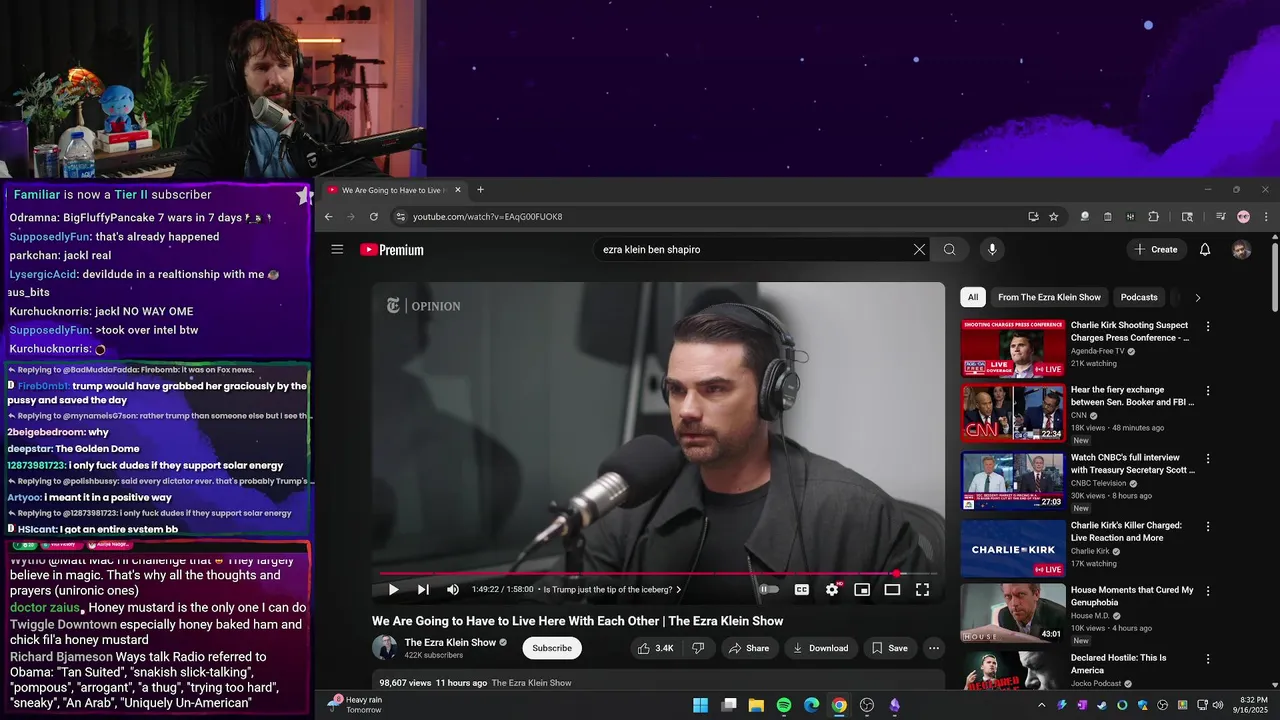The height and width of the screenshot is (720, 1280).
Task: Open options for Charlie Kirk Shooting Suspect video
Action: (x=1208, y=326)
